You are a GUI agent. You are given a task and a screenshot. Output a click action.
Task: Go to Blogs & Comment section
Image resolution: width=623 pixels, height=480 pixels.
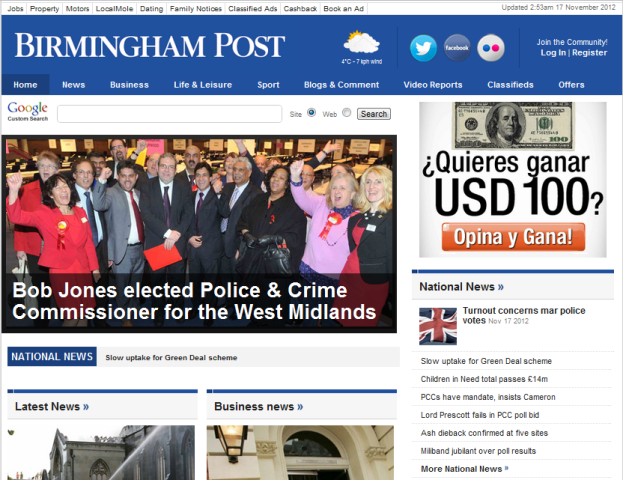(x=341, y=85)
